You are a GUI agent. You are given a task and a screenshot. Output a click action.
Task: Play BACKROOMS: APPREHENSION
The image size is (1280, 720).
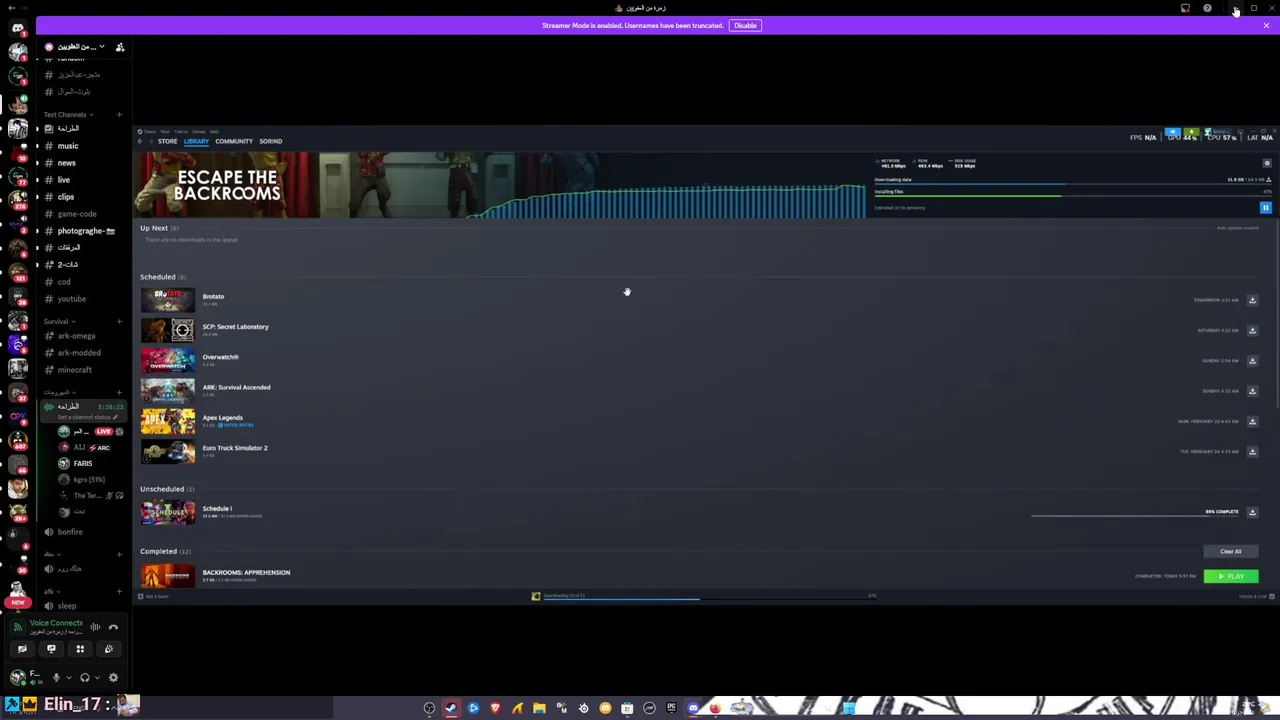(1231, 576)
